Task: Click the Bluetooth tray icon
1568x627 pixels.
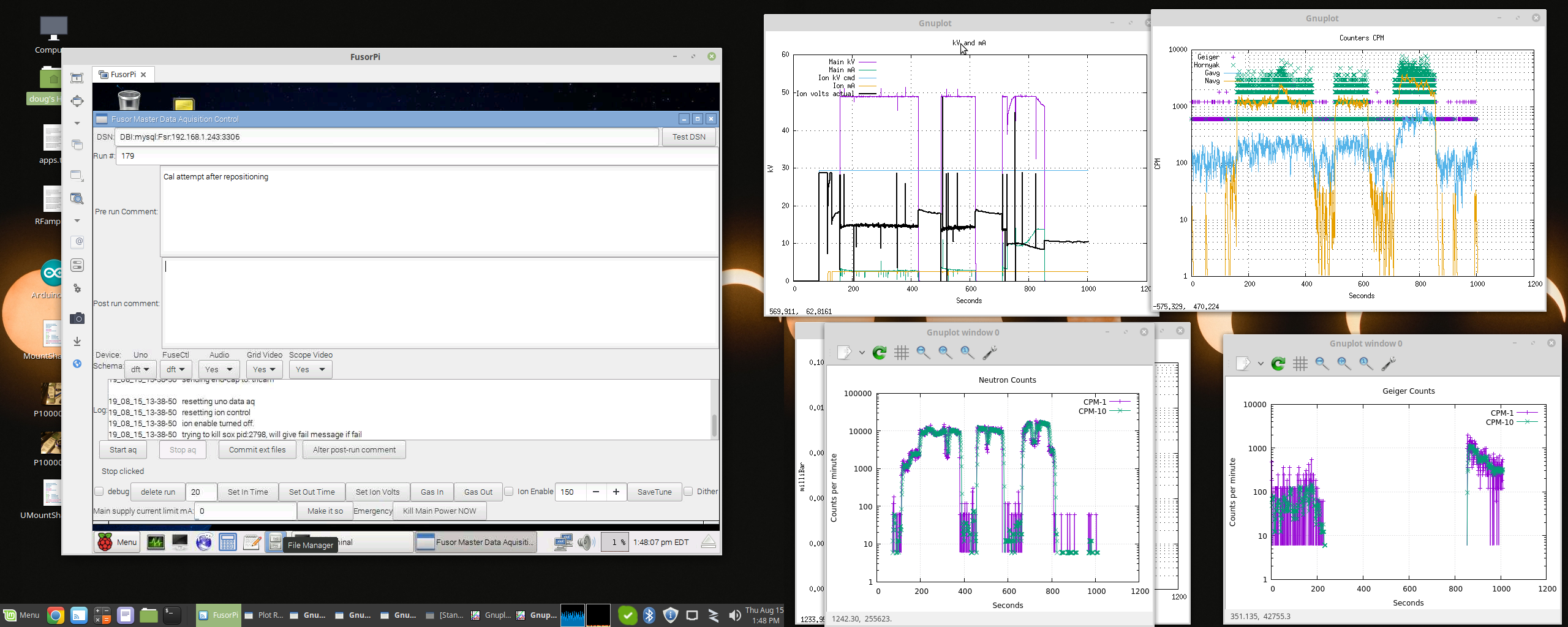Action: (x=649, y=615)
